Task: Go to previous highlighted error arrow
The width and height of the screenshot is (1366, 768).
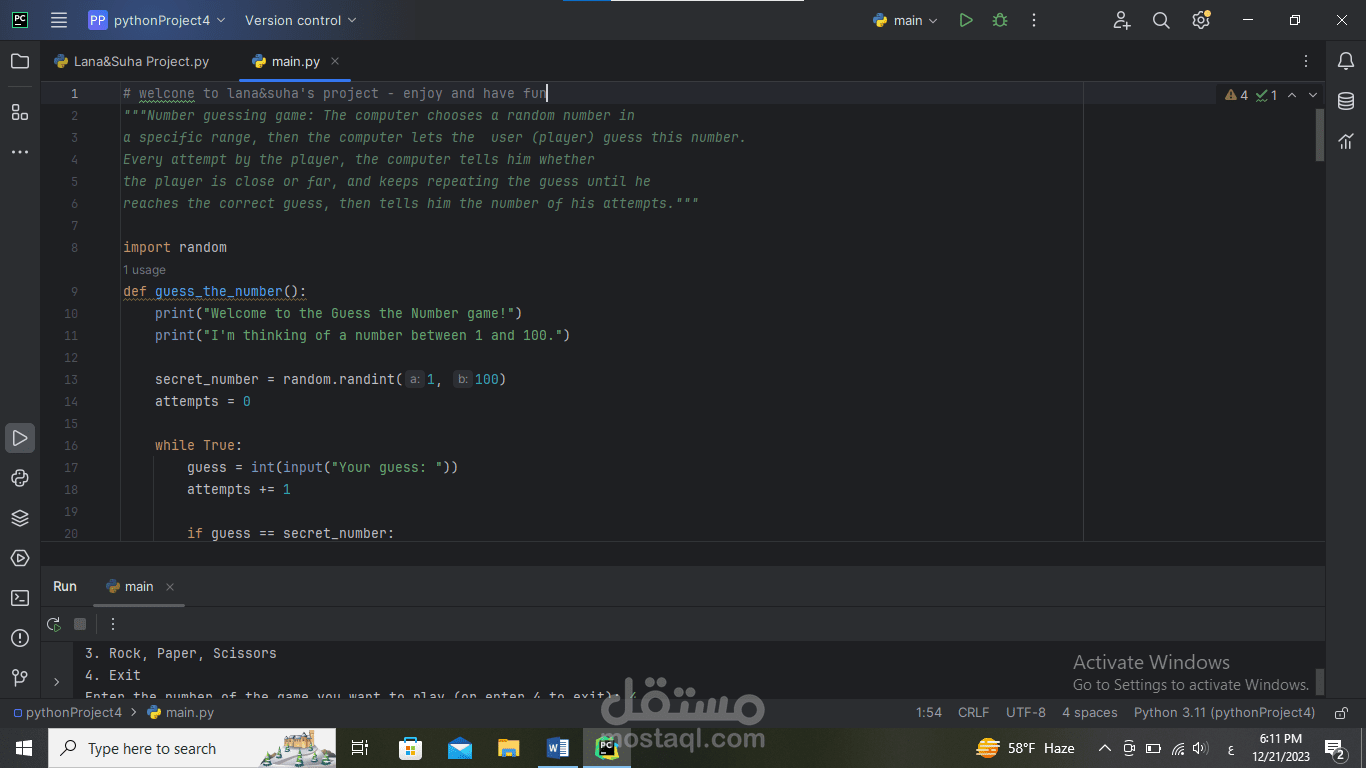Action: [1292, 95]
